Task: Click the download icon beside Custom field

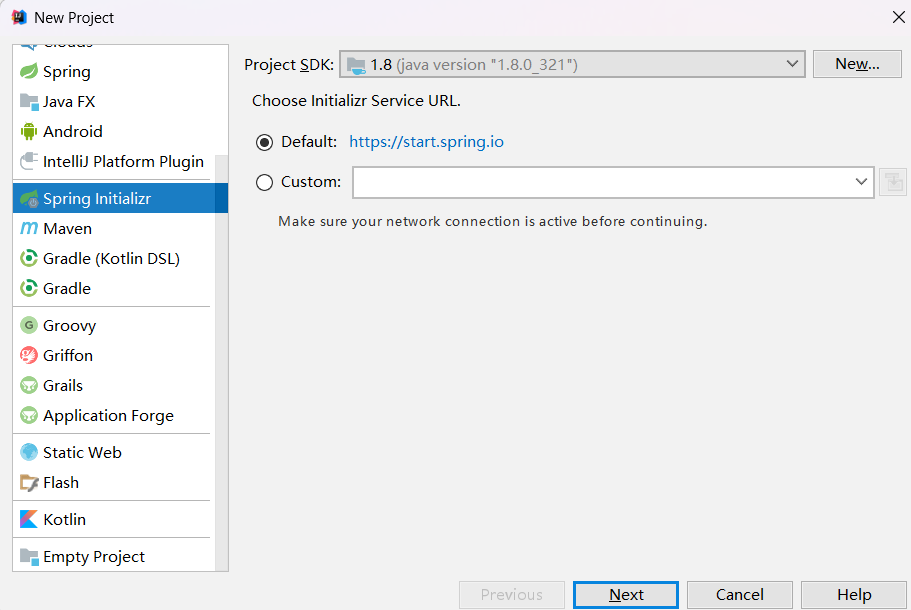Action: click(x=893, y=182)
